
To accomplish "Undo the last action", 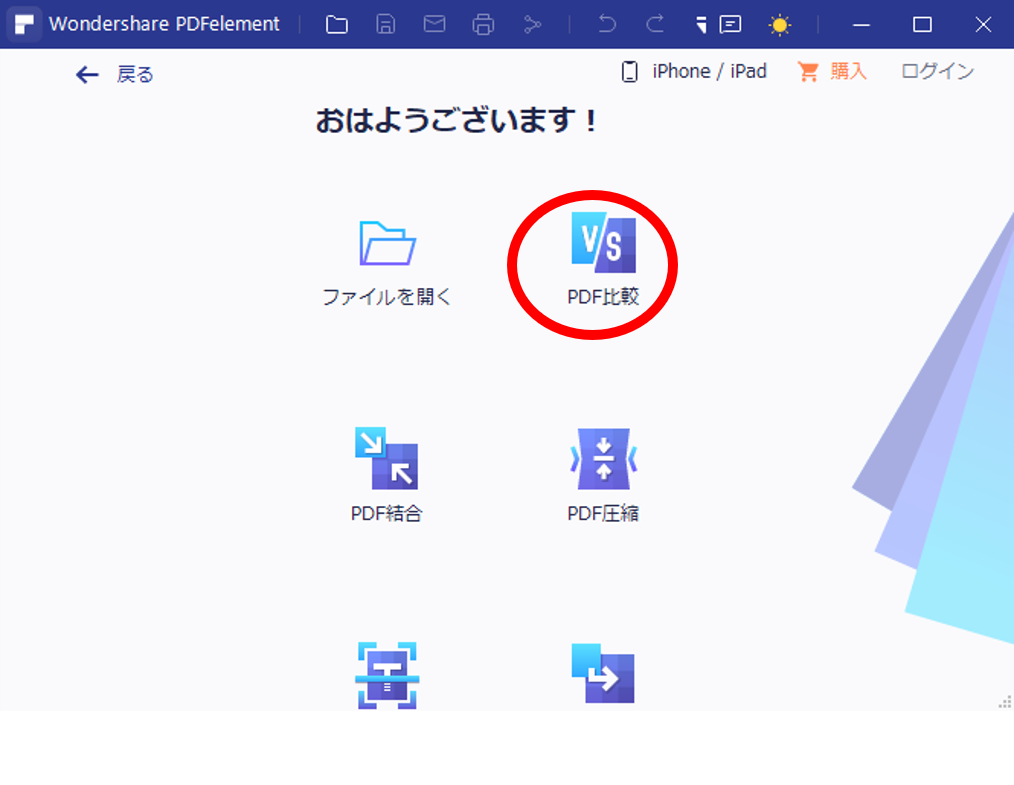I will point(607,24).
